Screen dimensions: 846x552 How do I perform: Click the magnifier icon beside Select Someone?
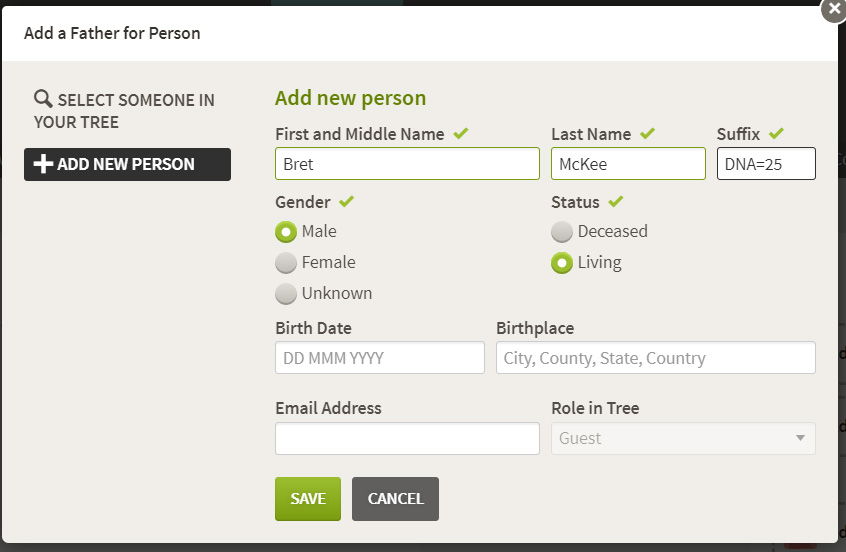[43, 99]
